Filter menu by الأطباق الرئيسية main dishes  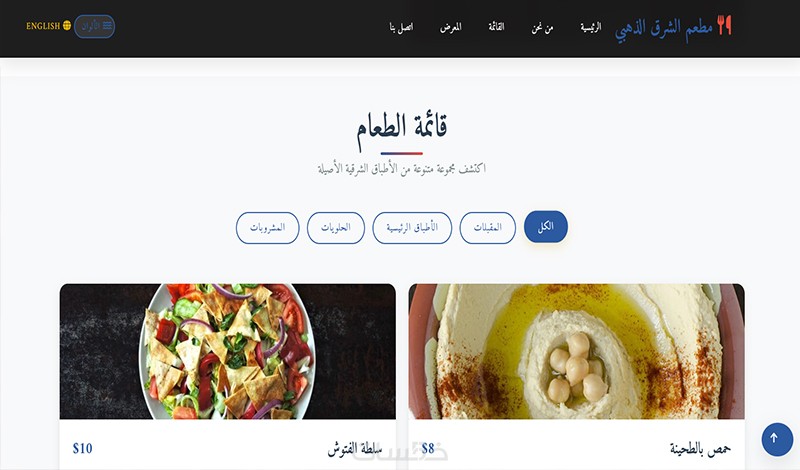(412, 228)
